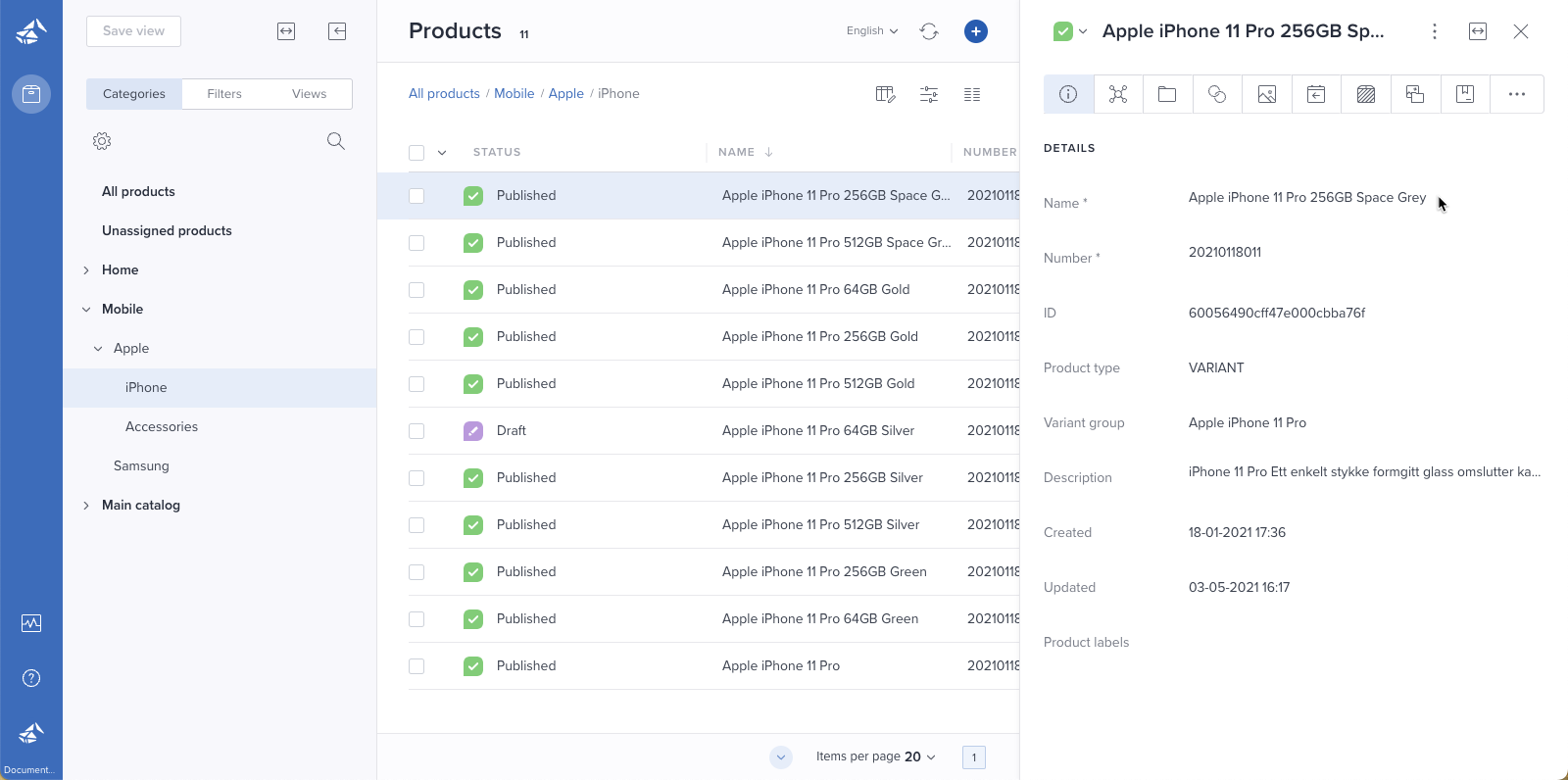The width and height of the screenshot is (1568, 780).
Task: Switch the list density view icon
Action: click(x=972, y=94)
